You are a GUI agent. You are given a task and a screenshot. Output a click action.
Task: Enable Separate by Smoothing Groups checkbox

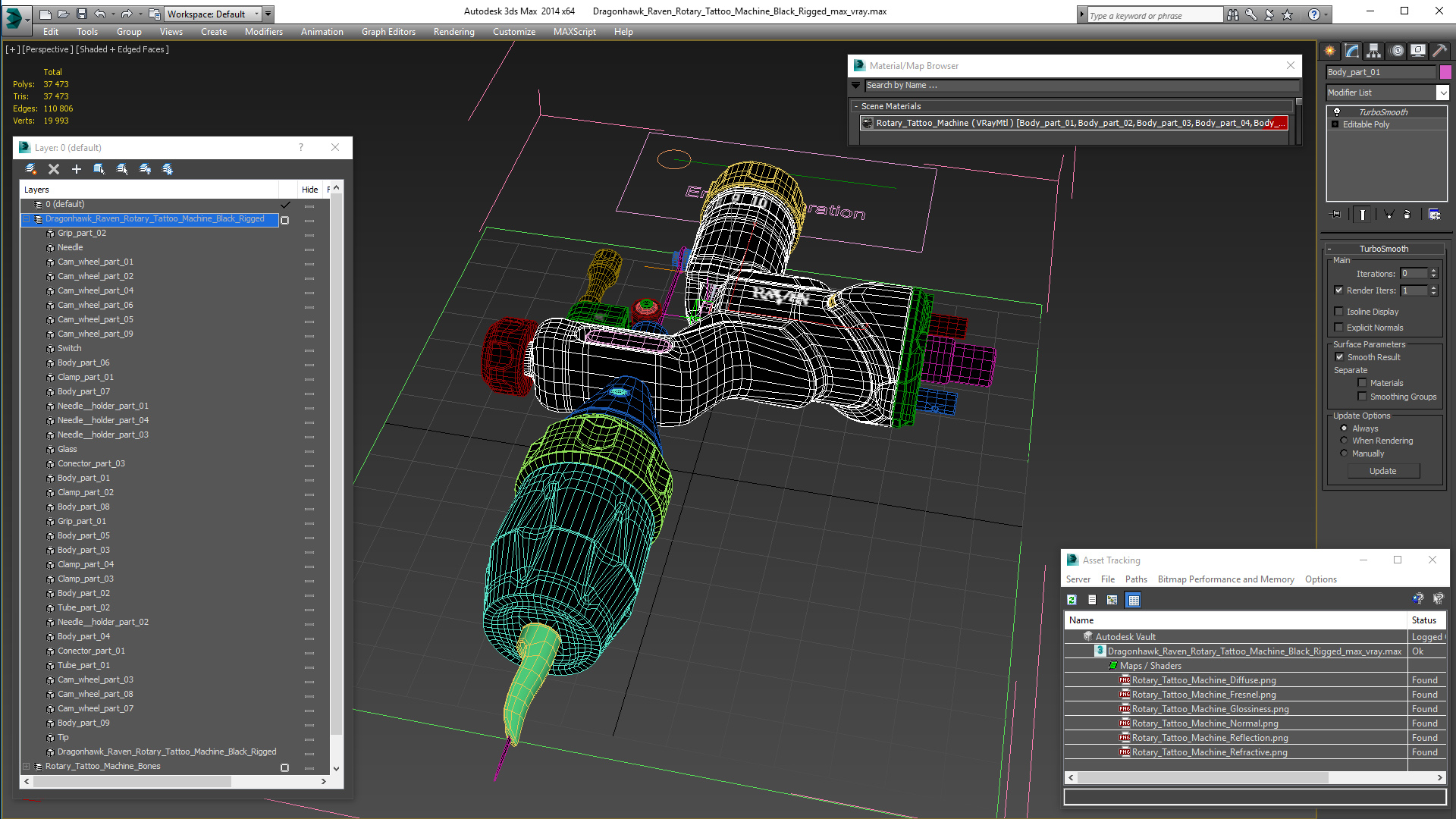click(x=1362, y=397)
